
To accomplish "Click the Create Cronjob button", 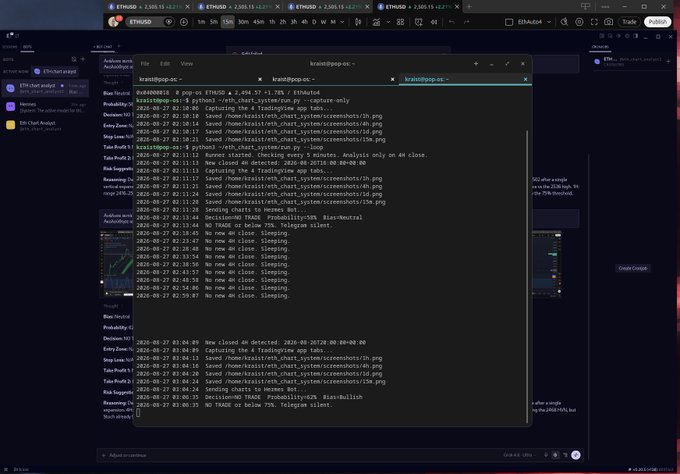I will click(x=633, y=268).
